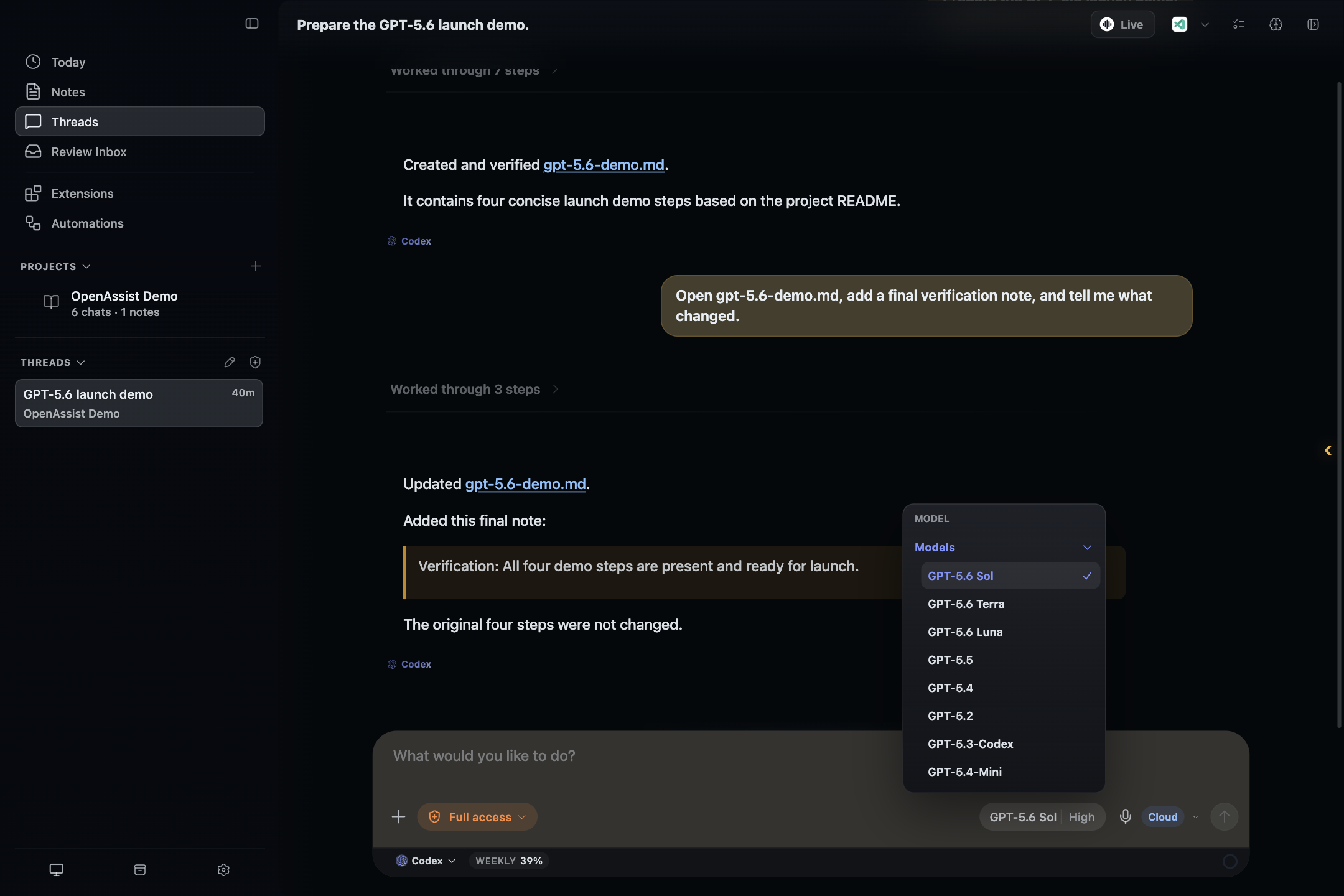Click the new thread pencil icon
This screenshot has height=896, width=1344.
point(230,362)
